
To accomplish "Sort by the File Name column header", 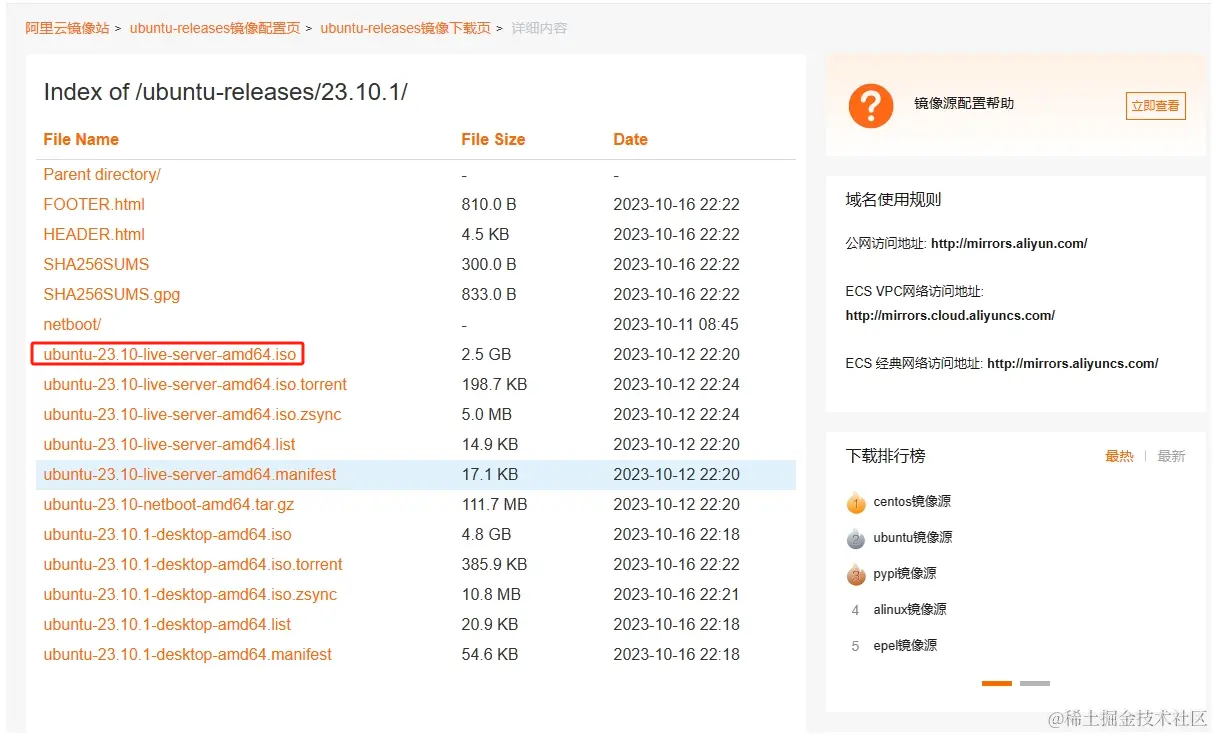I will (x=81, y=139).
